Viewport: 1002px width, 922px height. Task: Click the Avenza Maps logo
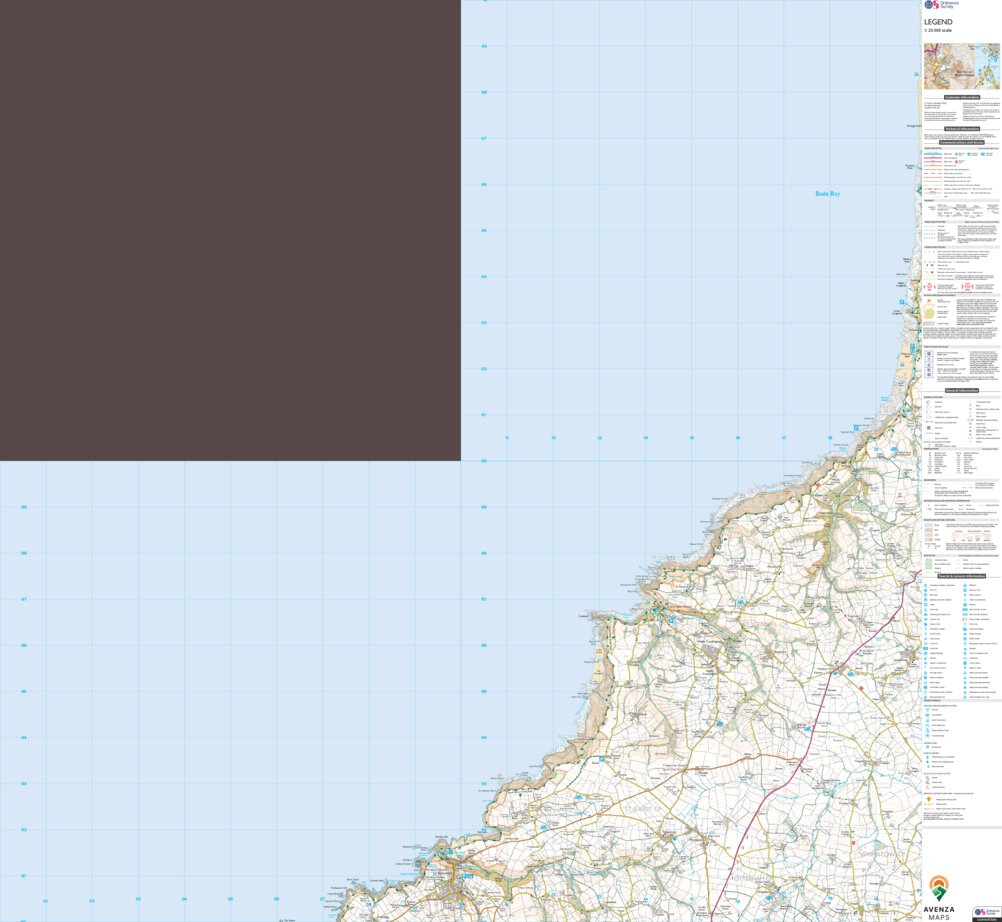pos(939,898)
